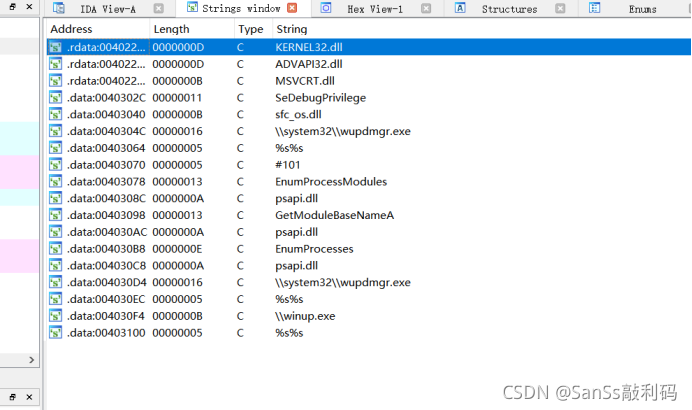Close the Hex View-1 tab
The image size is (692, 410).
point(428,9)
